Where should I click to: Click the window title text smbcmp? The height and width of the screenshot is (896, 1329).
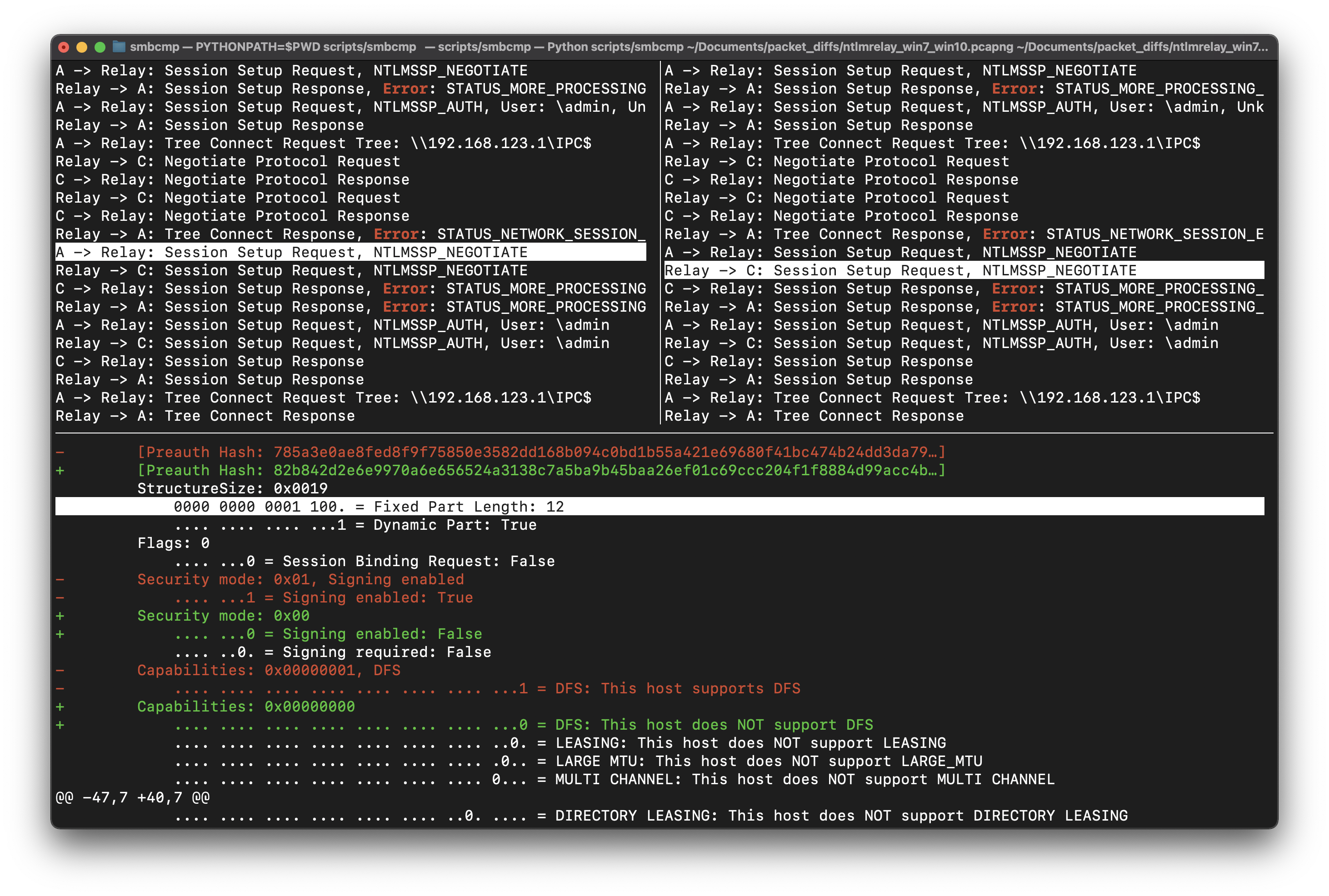point(155,47)
